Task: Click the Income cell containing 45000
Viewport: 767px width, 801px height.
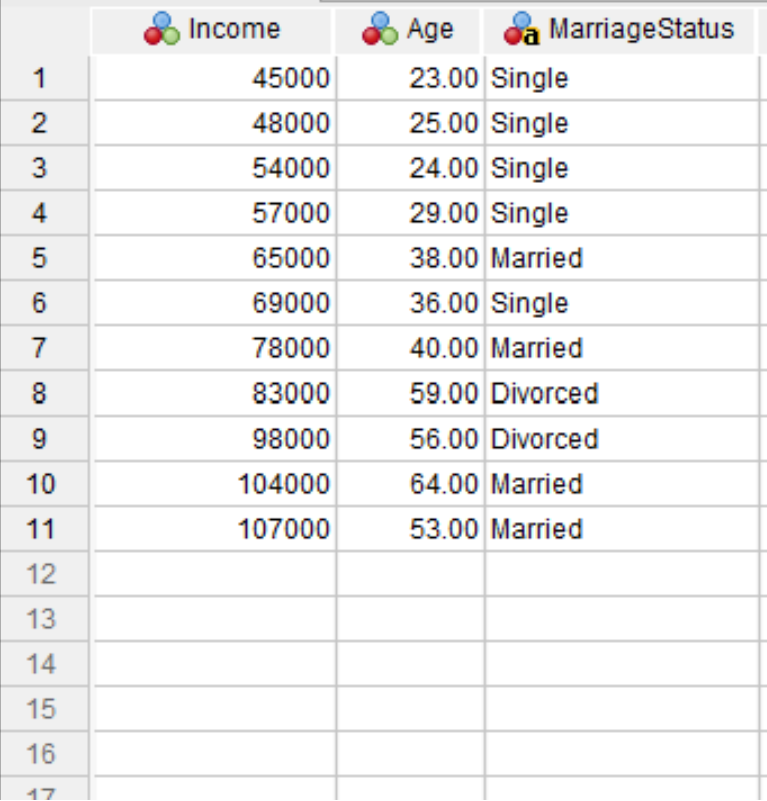Action: tap(215, 78)
